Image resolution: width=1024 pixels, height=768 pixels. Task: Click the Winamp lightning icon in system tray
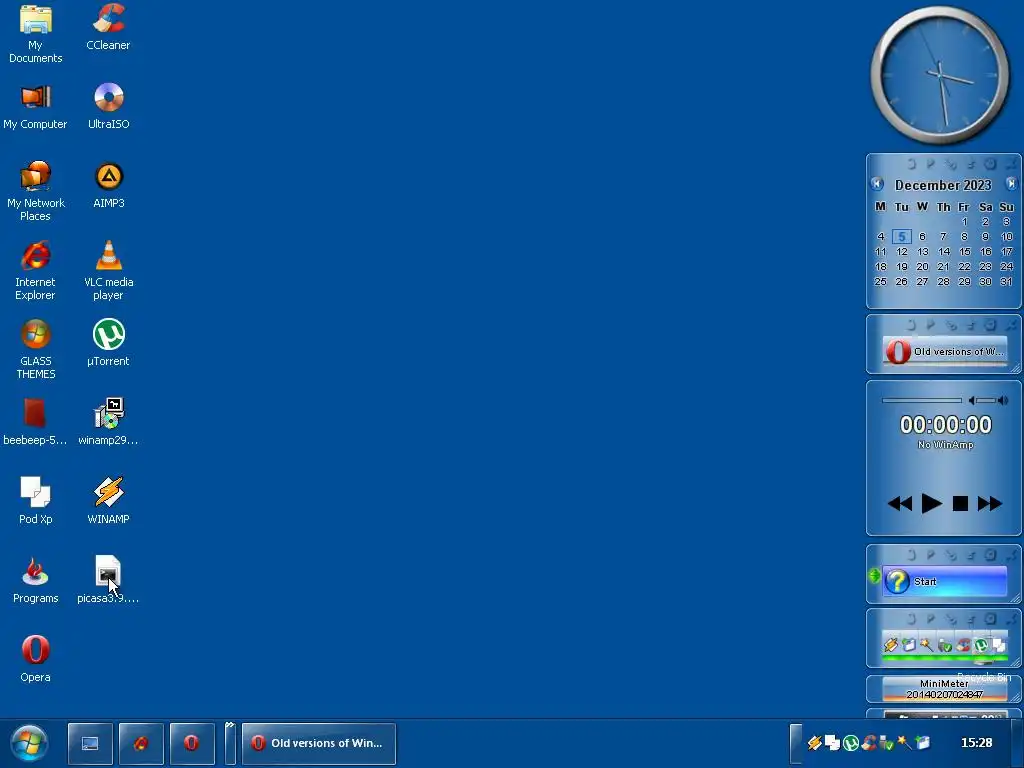pyautogui.click(x=814, y=743)
